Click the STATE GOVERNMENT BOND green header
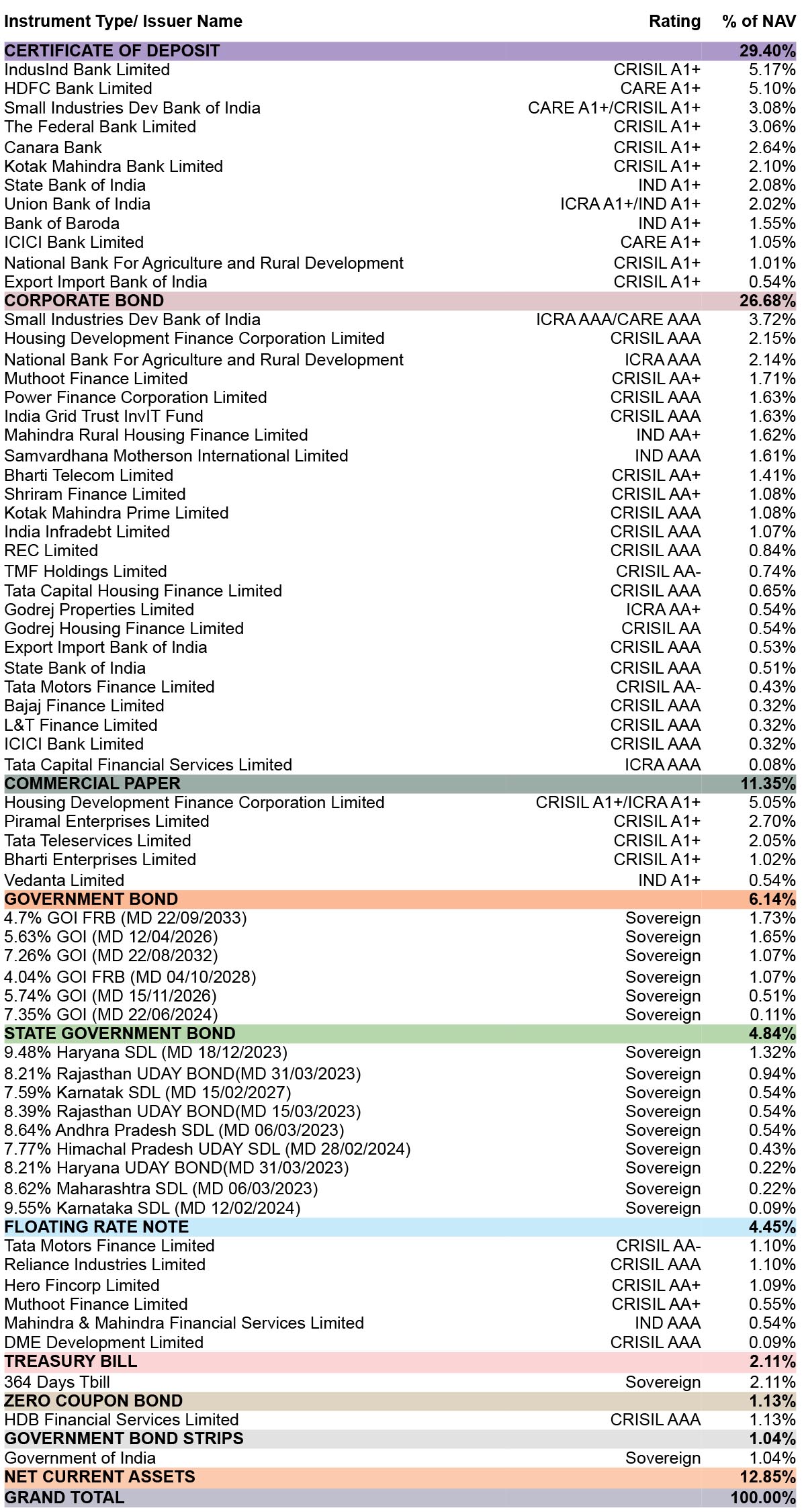This screenshot has height=1512, width=802. click(400, 1034)
